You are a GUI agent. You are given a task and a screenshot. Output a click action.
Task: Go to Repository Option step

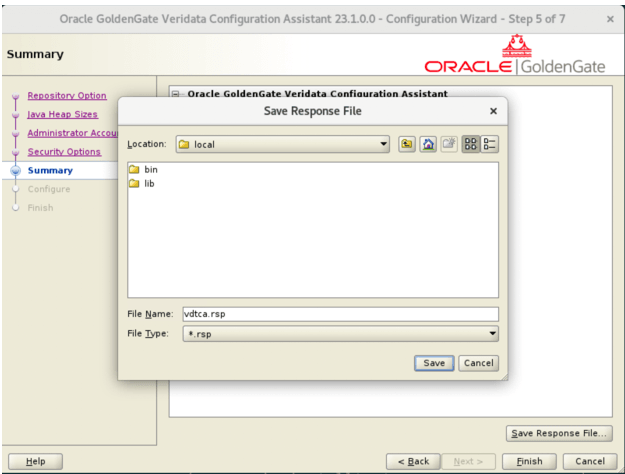67,96
